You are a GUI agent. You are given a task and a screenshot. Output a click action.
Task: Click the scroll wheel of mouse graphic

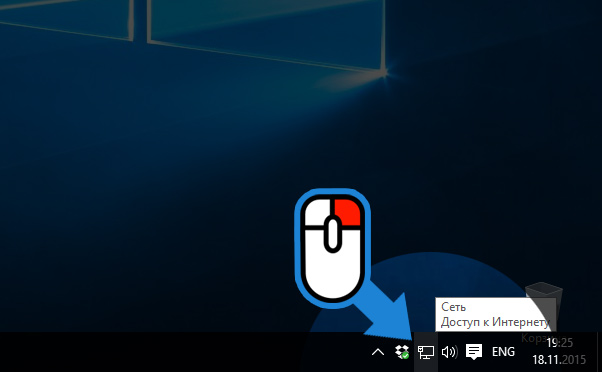[x=332, y=233]
